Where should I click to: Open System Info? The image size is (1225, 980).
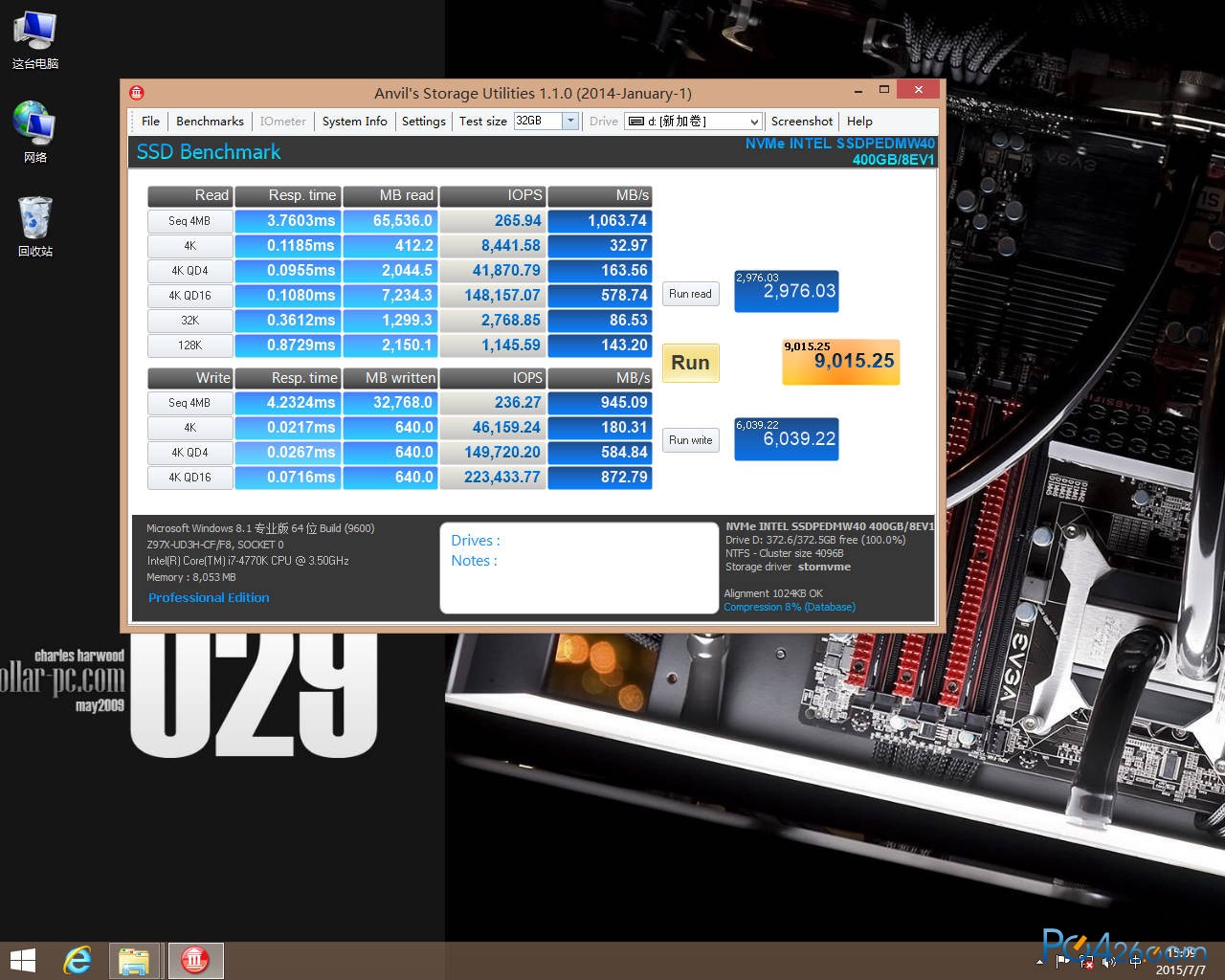click(x=354, y=122)
